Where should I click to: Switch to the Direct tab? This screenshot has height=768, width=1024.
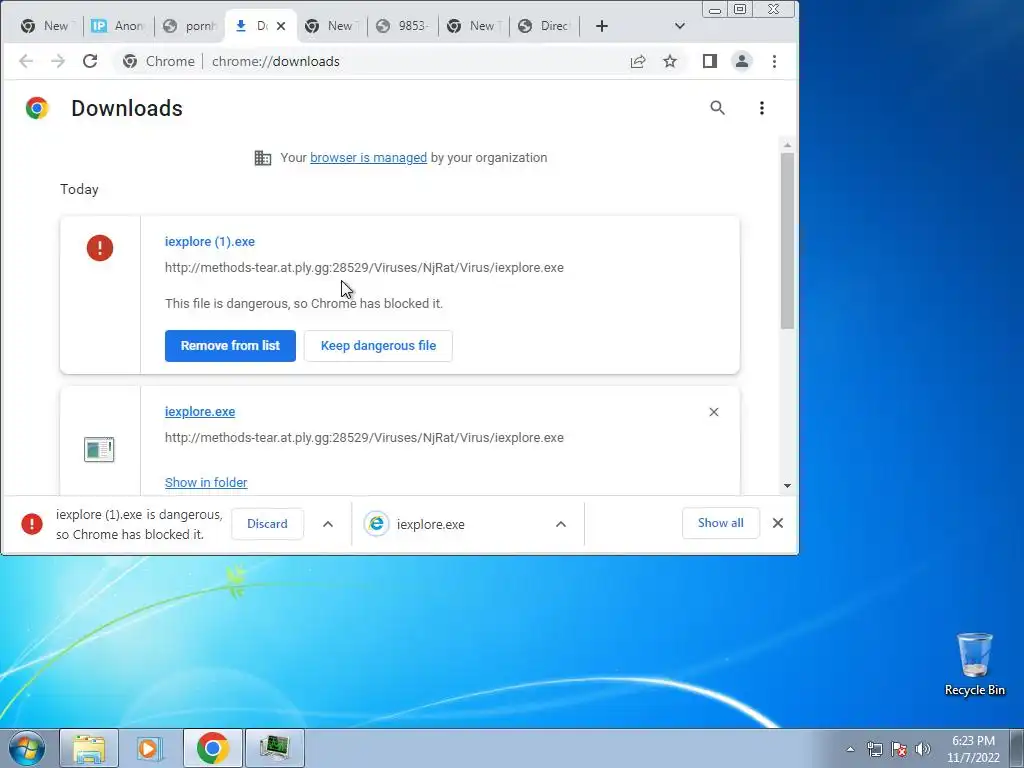coord(545,26)
